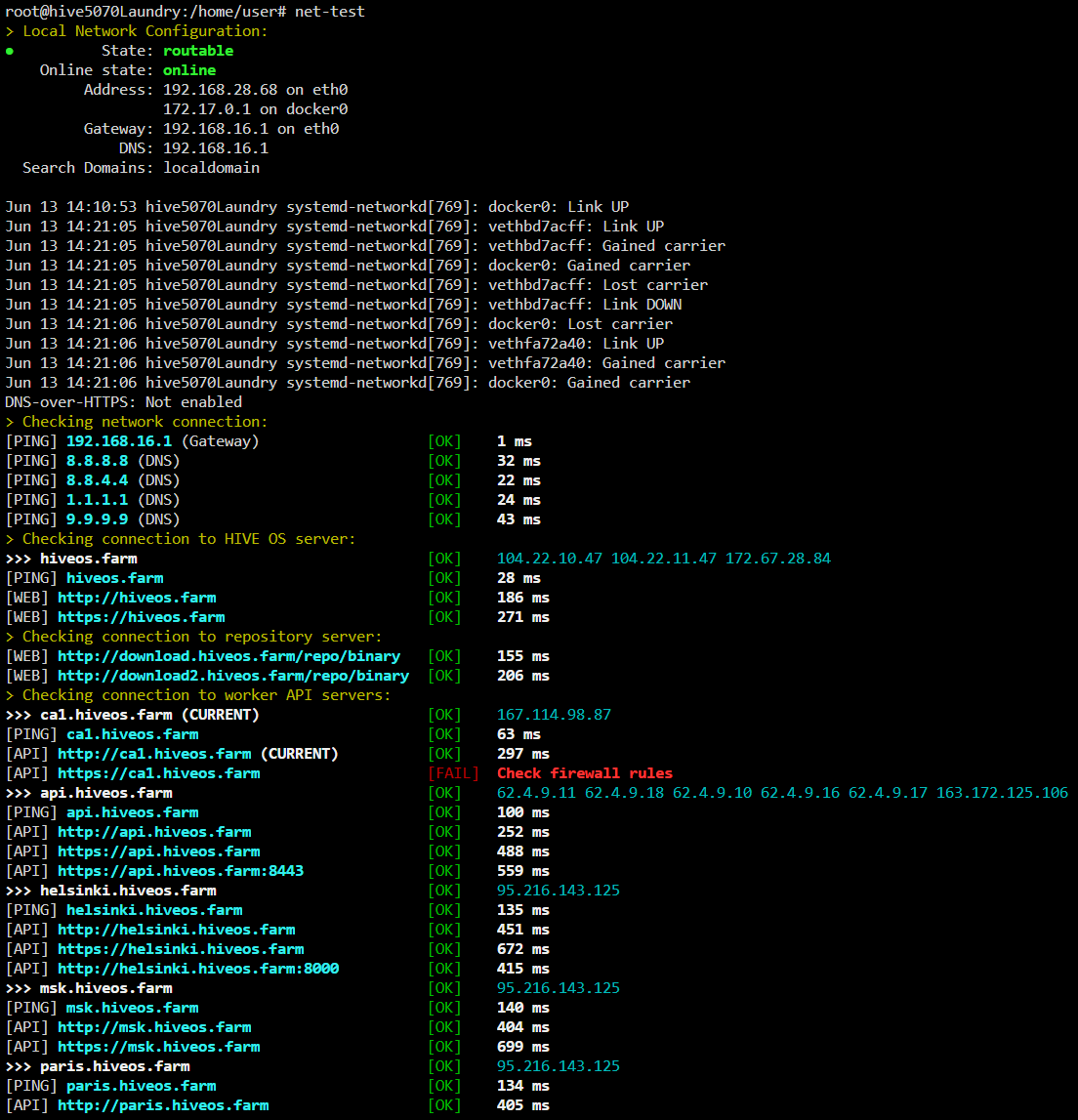The width and height of the screenshot is (1078, 1120).
Task: Click the 'http://paris.hiveos.farm' API URL
Action: (x=163, y=1105)
